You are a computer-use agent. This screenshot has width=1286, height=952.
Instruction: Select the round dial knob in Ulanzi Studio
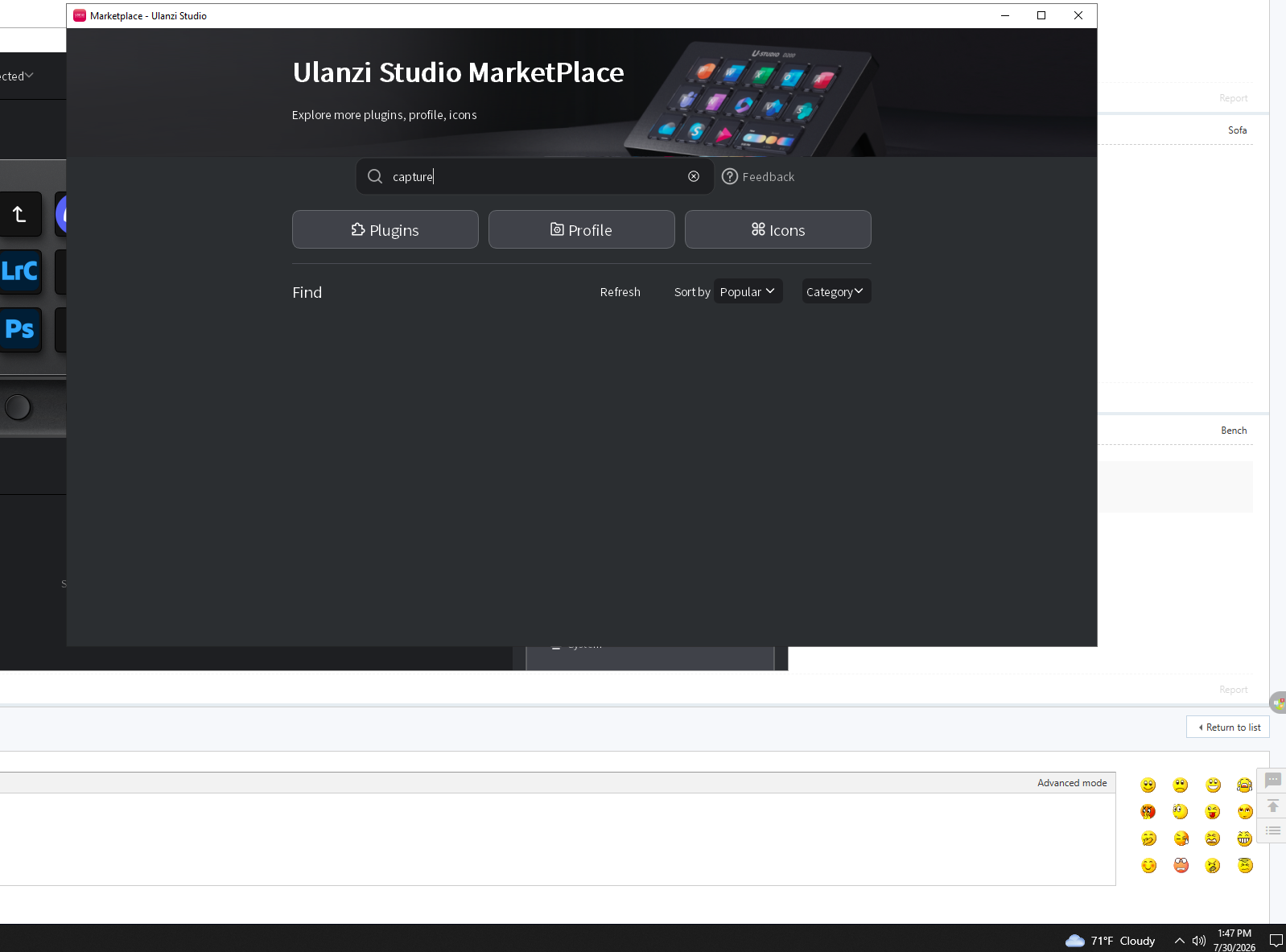click(18, 407)
